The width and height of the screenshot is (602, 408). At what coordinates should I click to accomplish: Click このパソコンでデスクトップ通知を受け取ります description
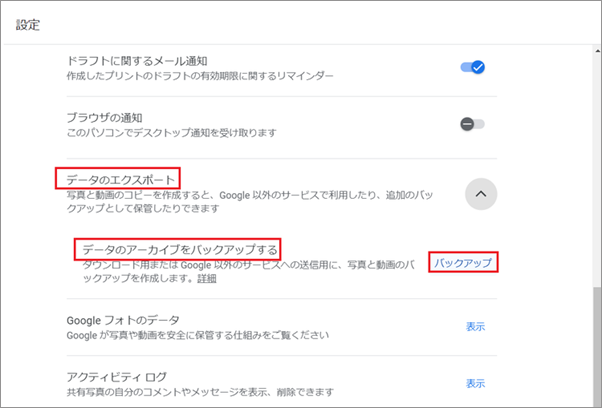click(171, 133)
